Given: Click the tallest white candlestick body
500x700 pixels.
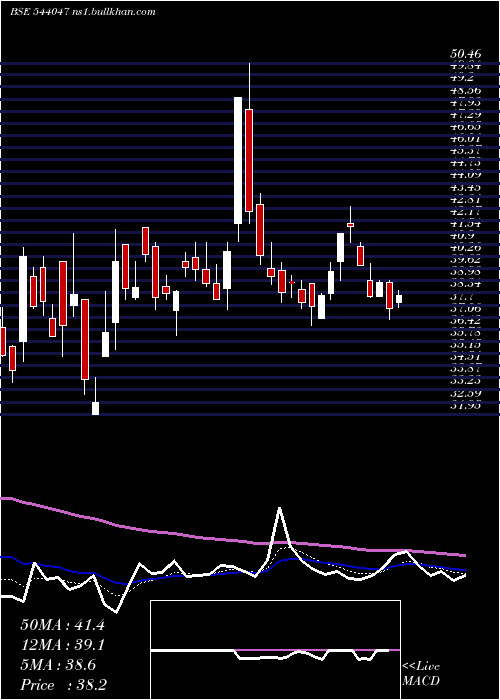Looking at the screenshot, I should (238, 160).
